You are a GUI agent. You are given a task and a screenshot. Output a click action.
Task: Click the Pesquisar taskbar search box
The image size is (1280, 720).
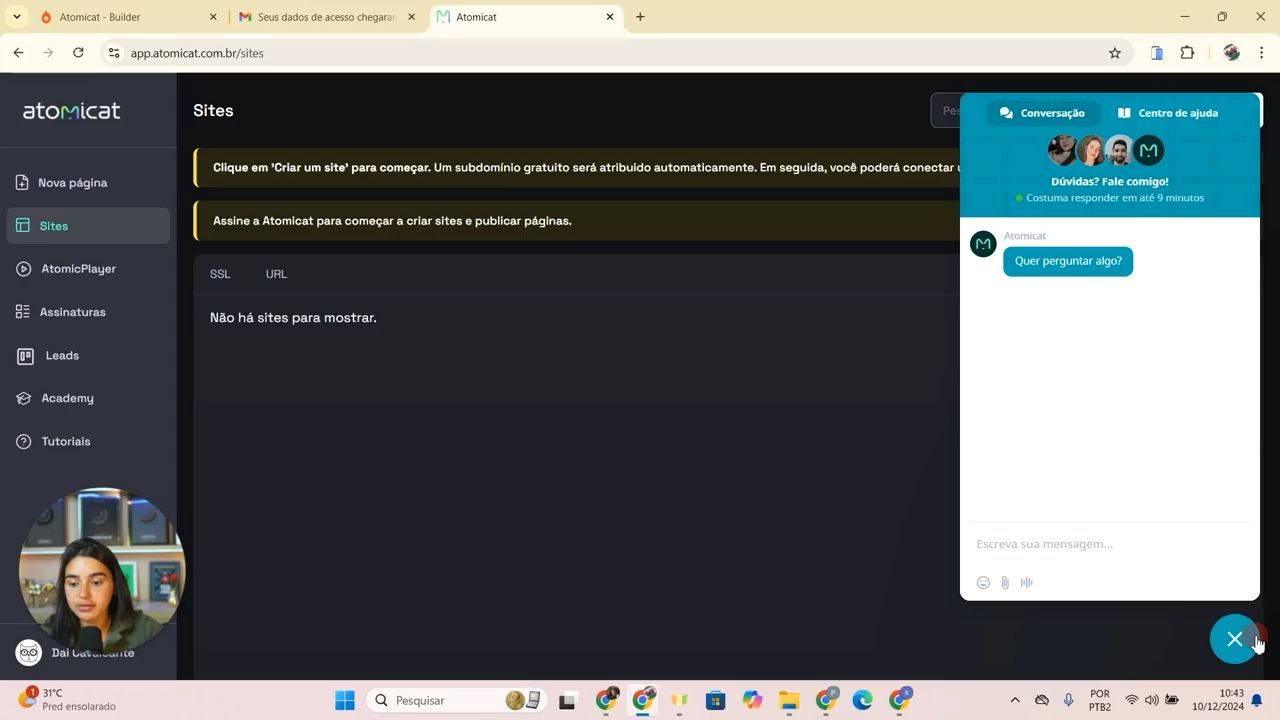tap(456, 700)
